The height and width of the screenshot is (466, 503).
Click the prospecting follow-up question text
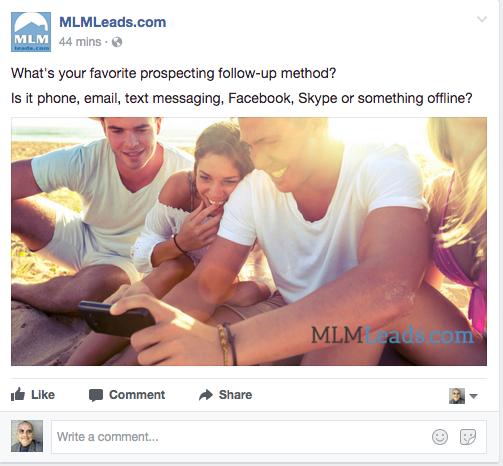[x=174, y=73]
